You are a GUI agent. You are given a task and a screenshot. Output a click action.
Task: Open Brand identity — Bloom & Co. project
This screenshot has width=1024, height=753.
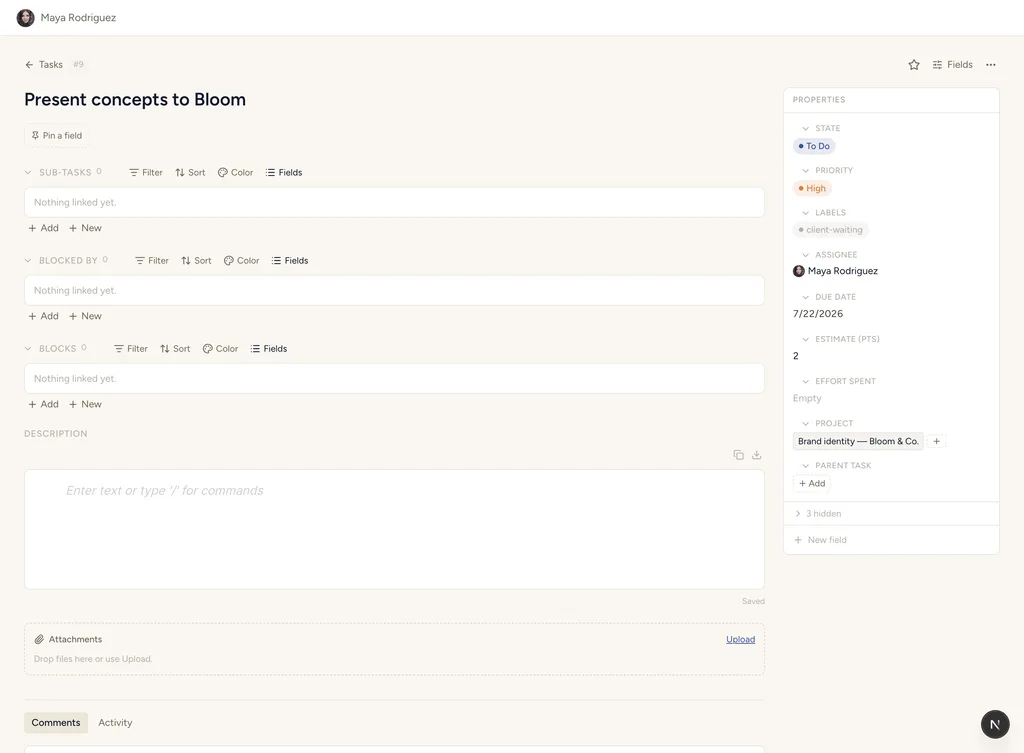858,441
